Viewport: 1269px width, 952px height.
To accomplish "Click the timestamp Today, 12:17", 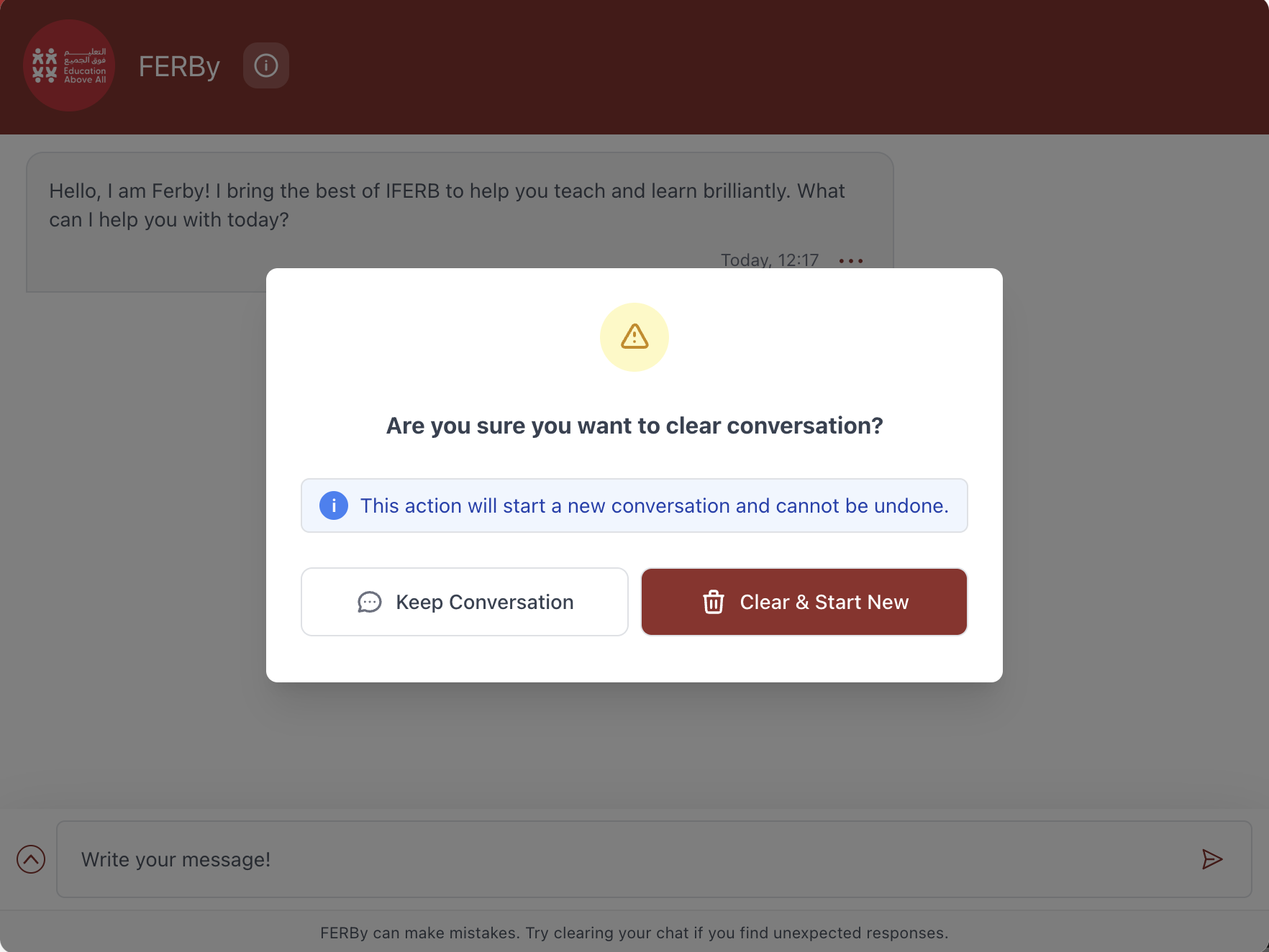I will (x=769, y=260).
